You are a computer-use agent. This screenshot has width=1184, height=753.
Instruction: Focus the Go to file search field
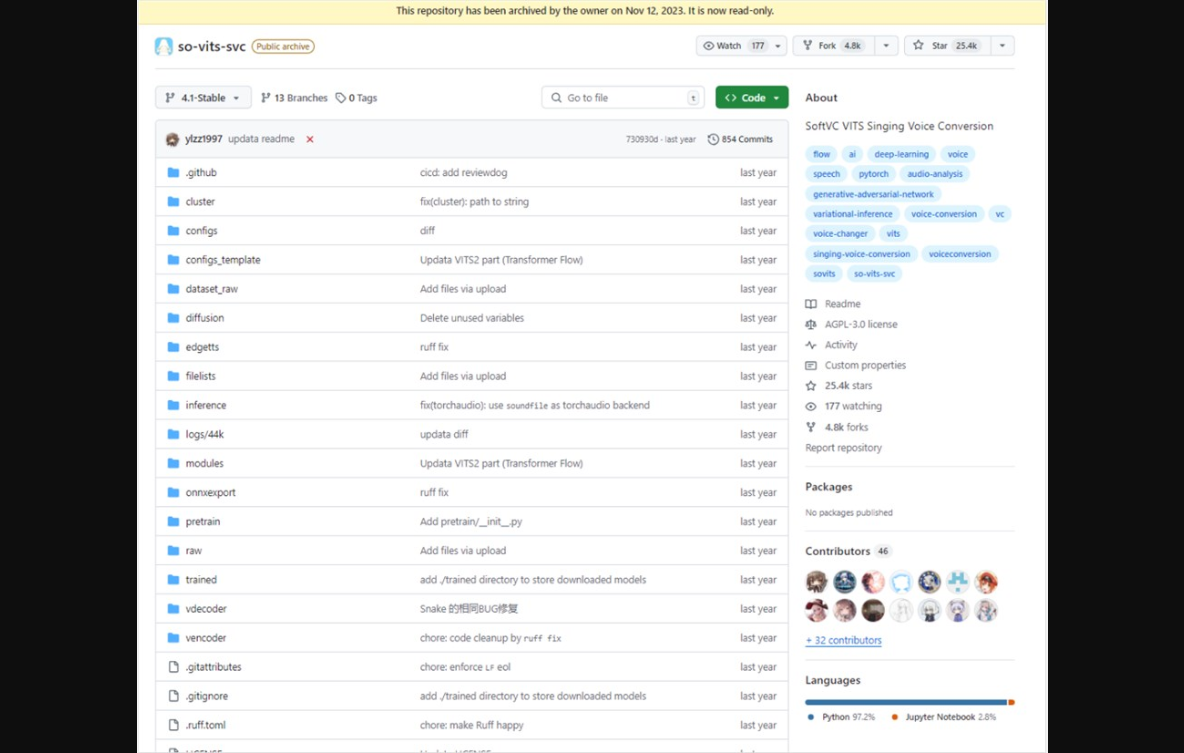[623, 97]
